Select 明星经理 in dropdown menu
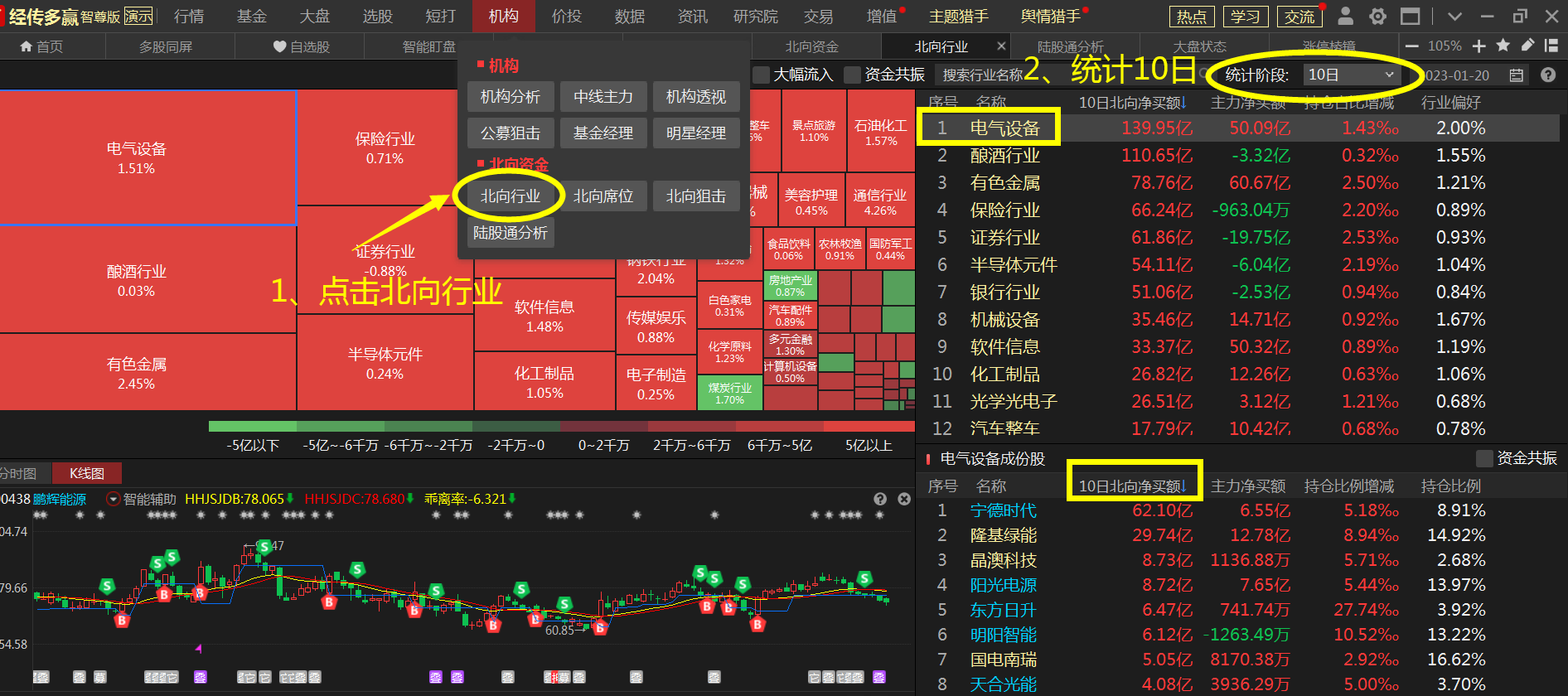Viewport: 1568px width, 696px height. click(x=696, y=133)
